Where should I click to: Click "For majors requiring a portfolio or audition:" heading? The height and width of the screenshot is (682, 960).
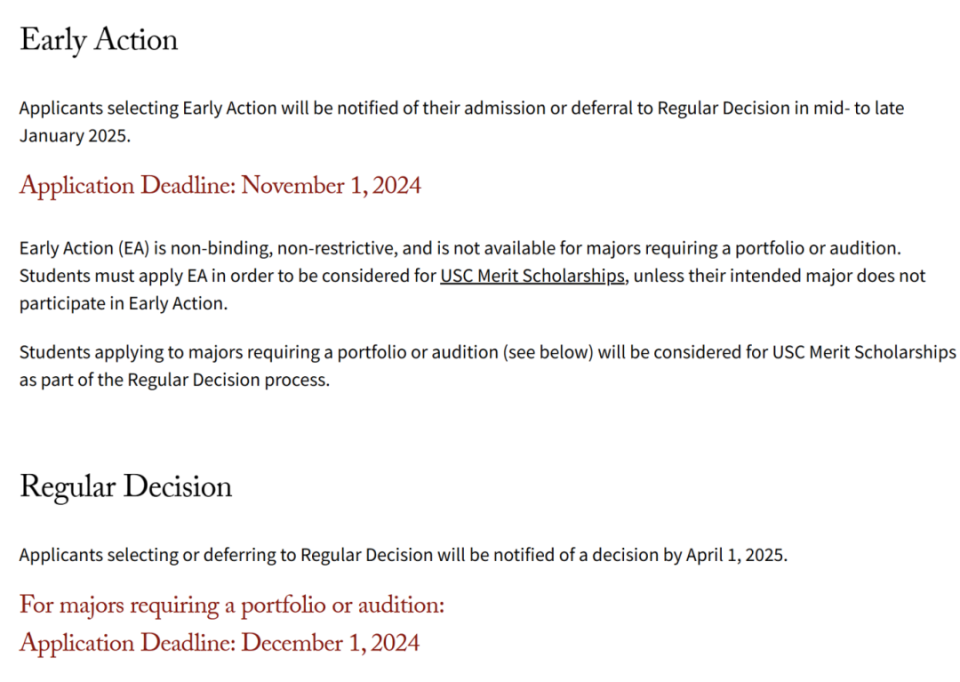(x=232, y=606)
